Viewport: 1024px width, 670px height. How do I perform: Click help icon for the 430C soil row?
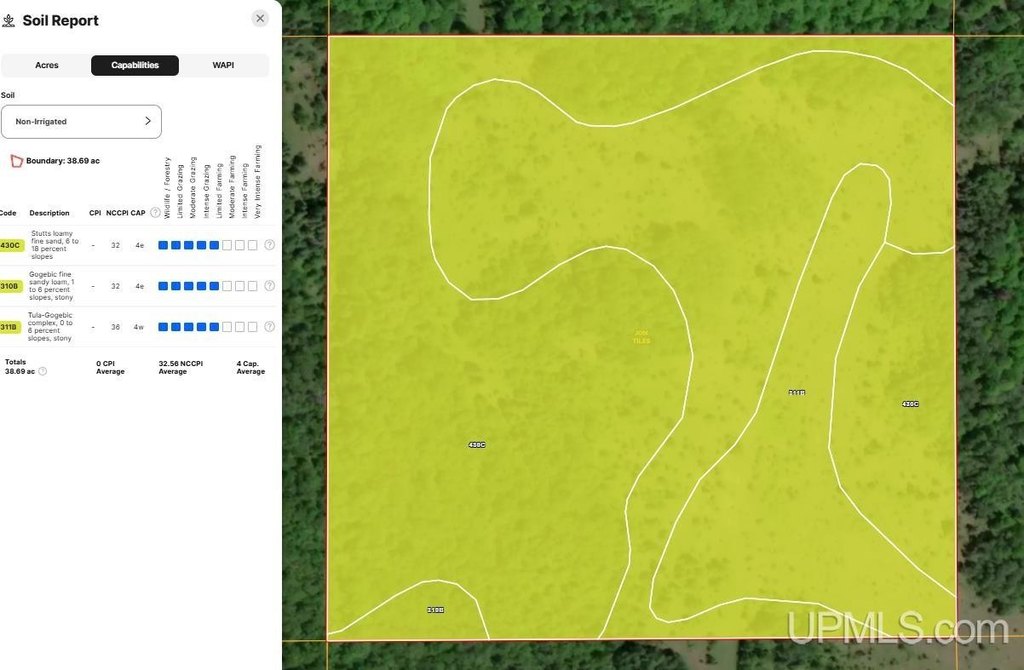click(x=269, y=245)
